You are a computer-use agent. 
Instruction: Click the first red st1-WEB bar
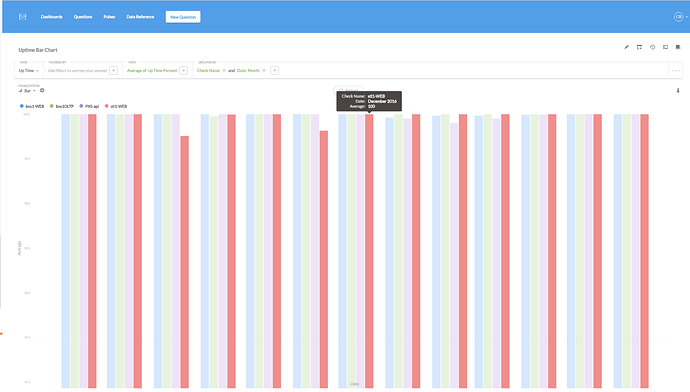pos(92,251)
